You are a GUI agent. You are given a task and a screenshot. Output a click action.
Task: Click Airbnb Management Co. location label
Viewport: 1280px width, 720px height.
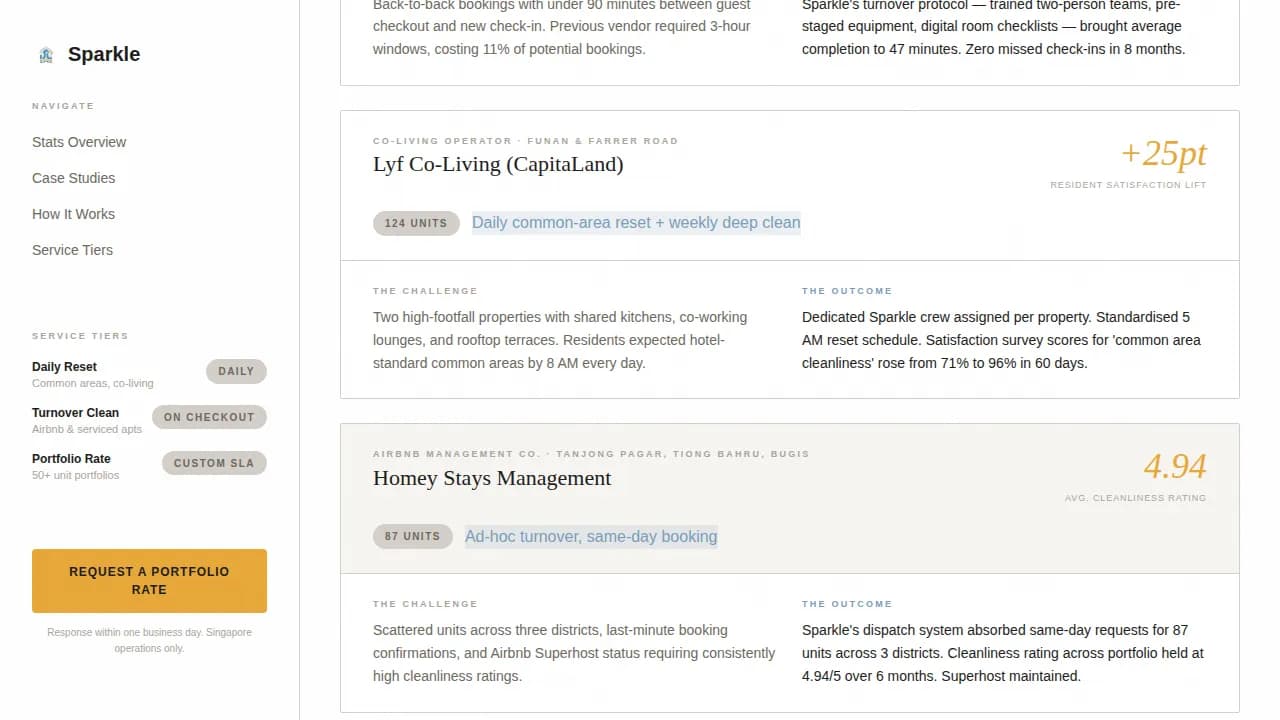click(591, 454)
